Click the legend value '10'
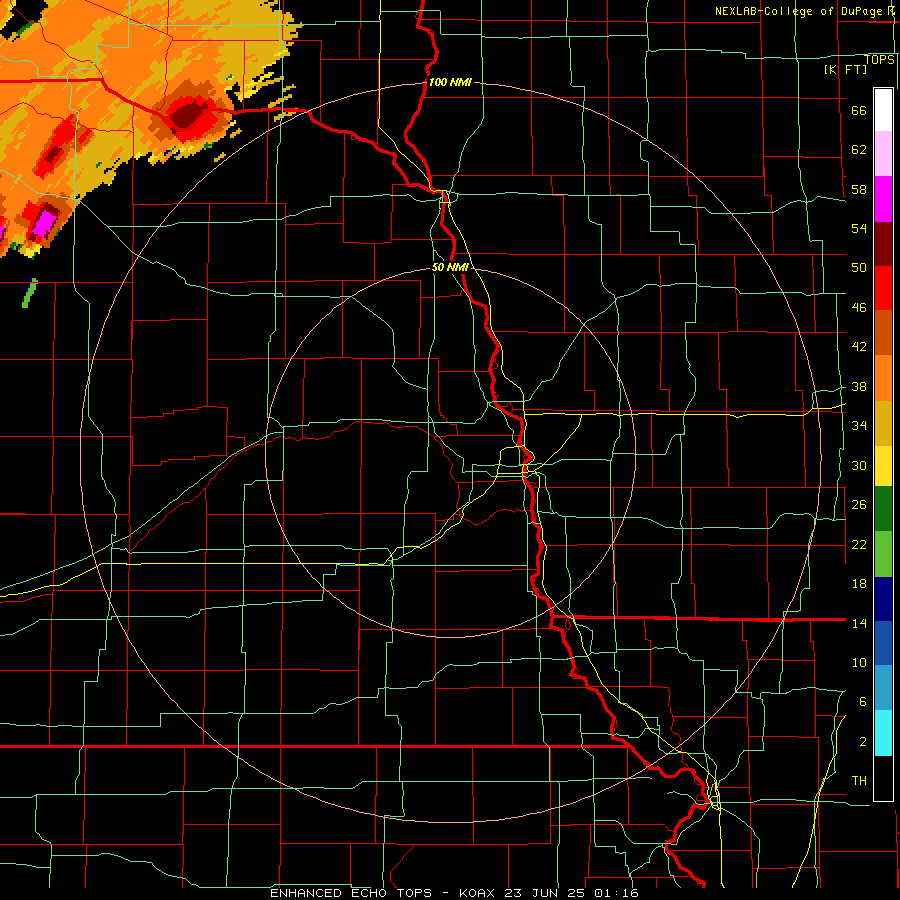Image resolution: width=900 pixels, height=900 pixels. (x=859, y=662)
